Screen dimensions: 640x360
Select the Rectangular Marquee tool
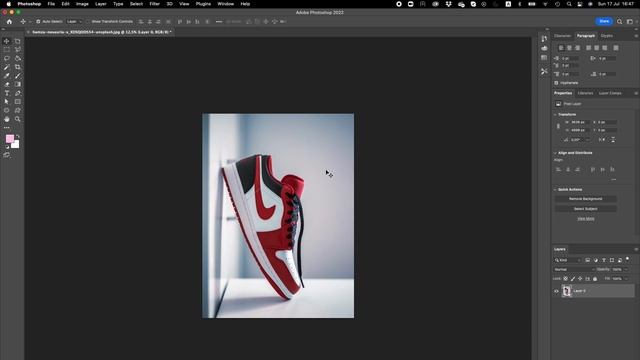pos(7,50)
